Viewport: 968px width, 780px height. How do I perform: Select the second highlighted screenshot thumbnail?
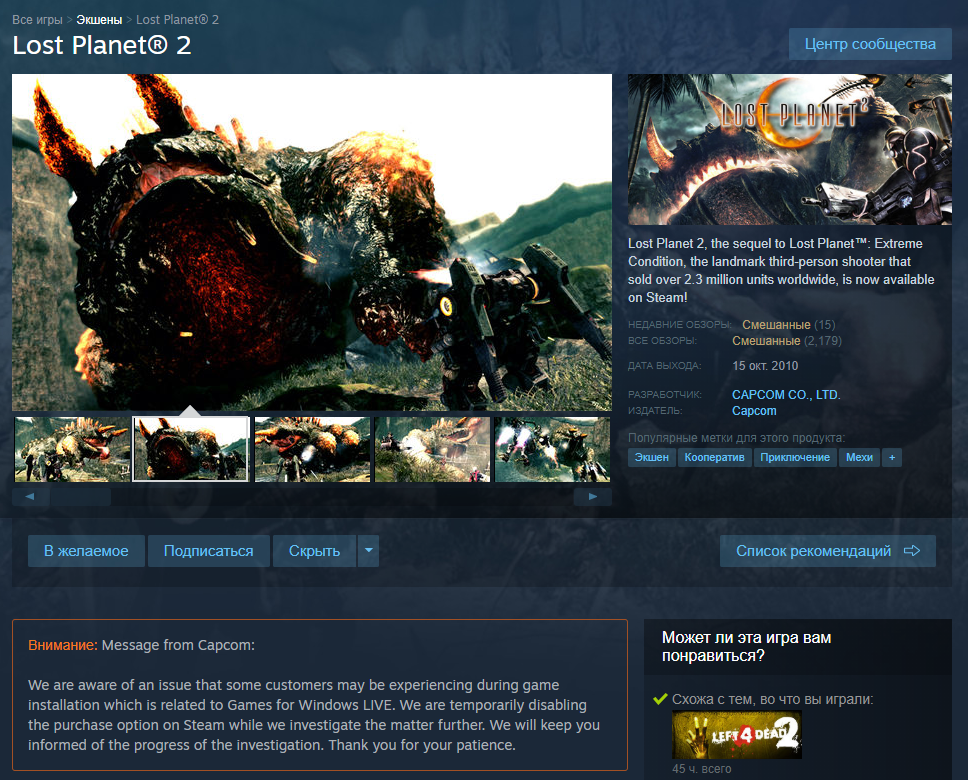(x=191, y=449)
